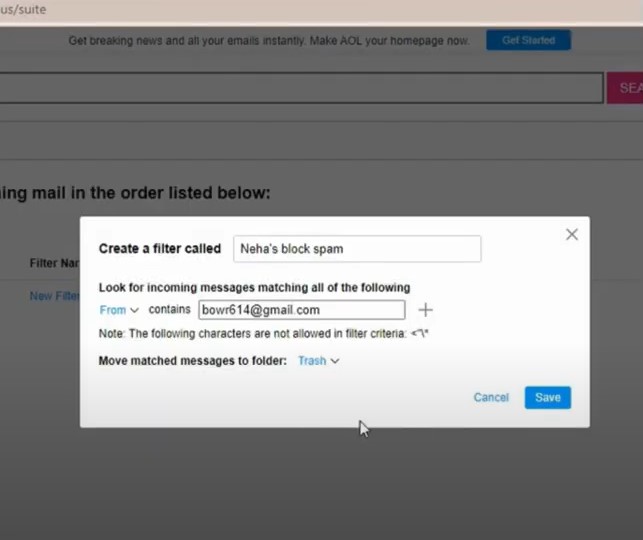Click New Filter link behind dialog
This screenshot has width=643, height=540.
click(55, 296)
